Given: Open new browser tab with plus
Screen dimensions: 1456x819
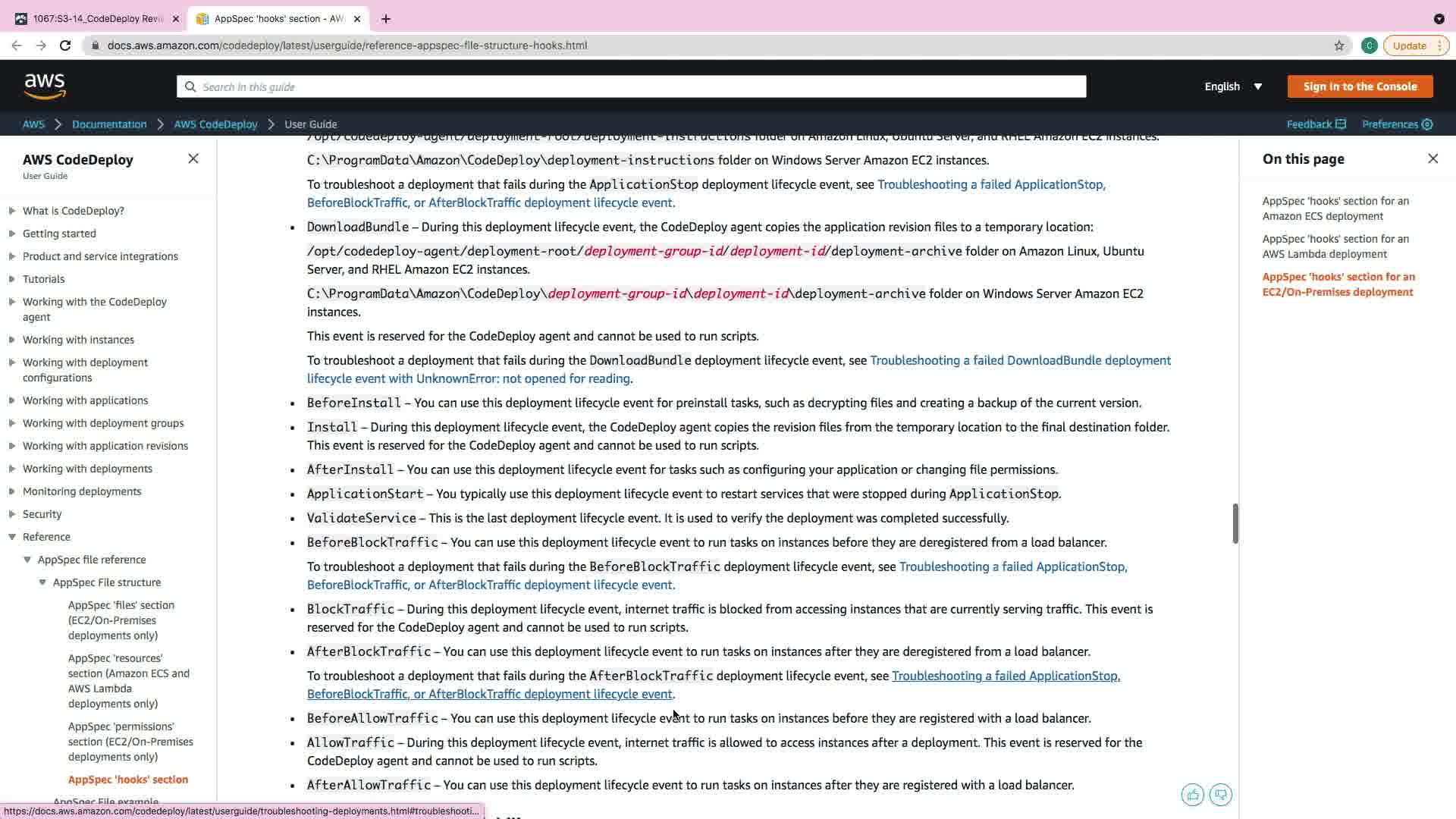Looking at the screenshot, I should pos(386,19).
